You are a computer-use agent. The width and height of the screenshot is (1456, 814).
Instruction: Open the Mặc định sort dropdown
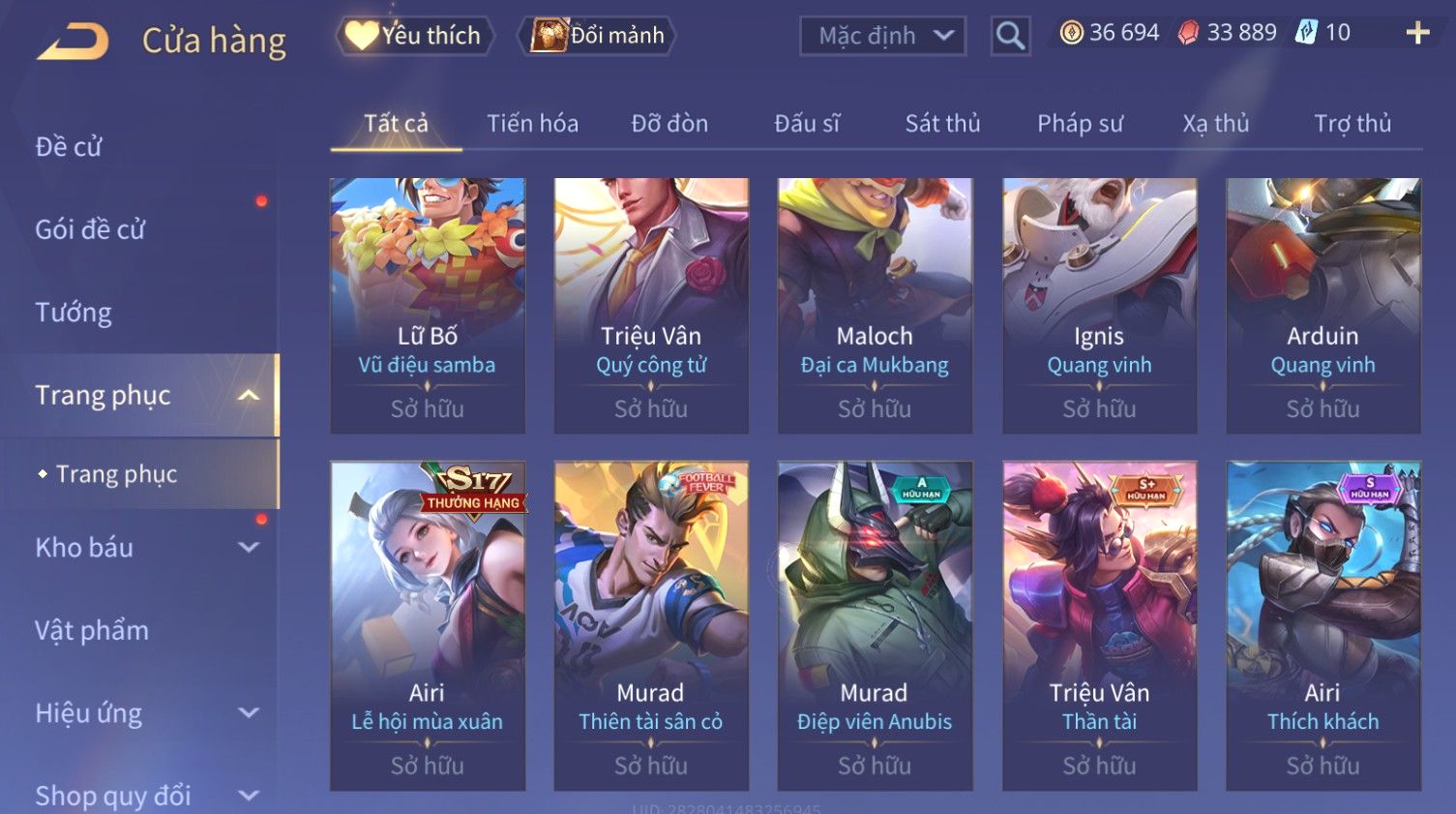[882, 36]
